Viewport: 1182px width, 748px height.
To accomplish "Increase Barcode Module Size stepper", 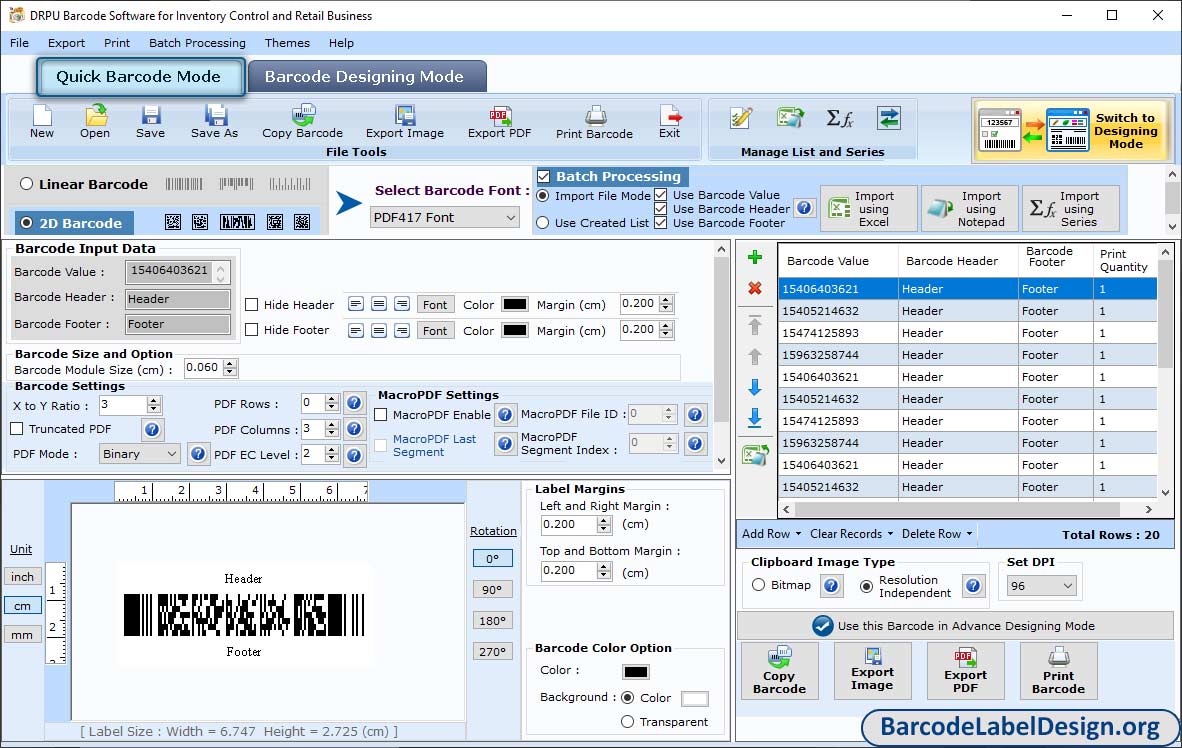I will tap(230, 363).
